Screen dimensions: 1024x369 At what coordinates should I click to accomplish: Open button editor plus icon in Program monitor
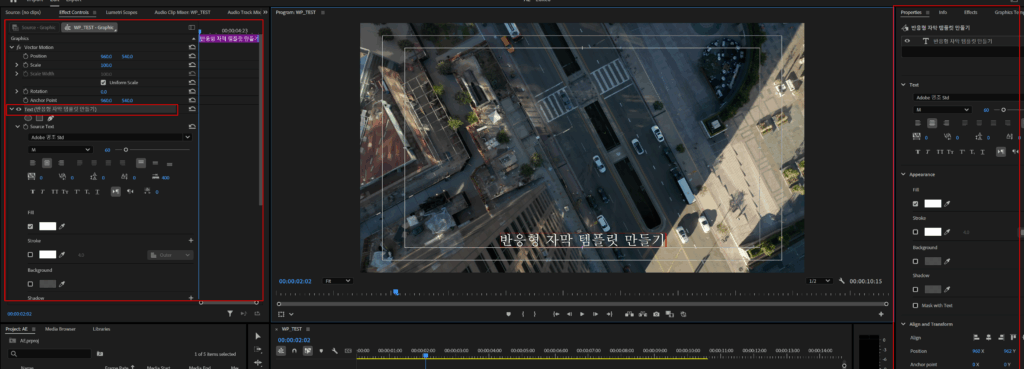(881, 314)
